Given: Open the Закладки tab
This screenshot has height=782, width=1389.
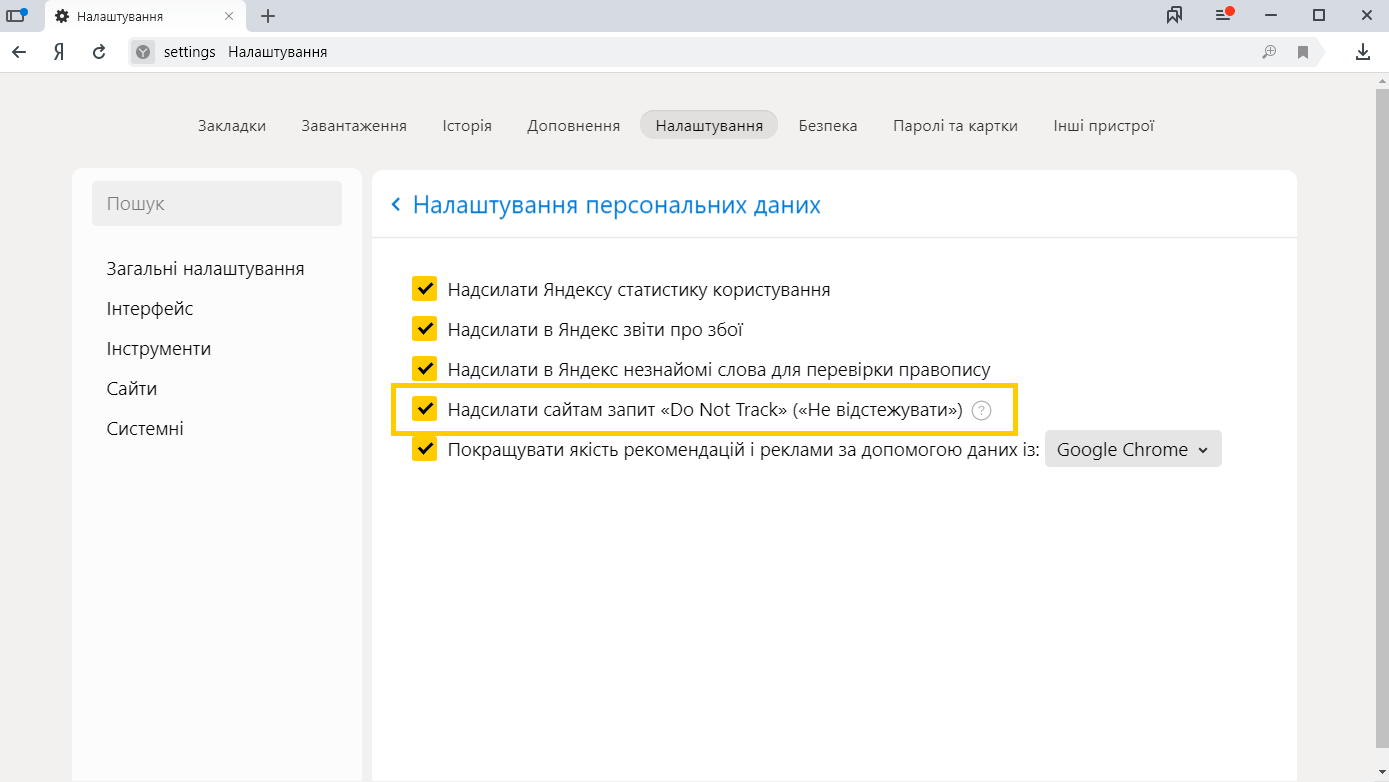Looking at the screenshot, I should click(232, 125).
